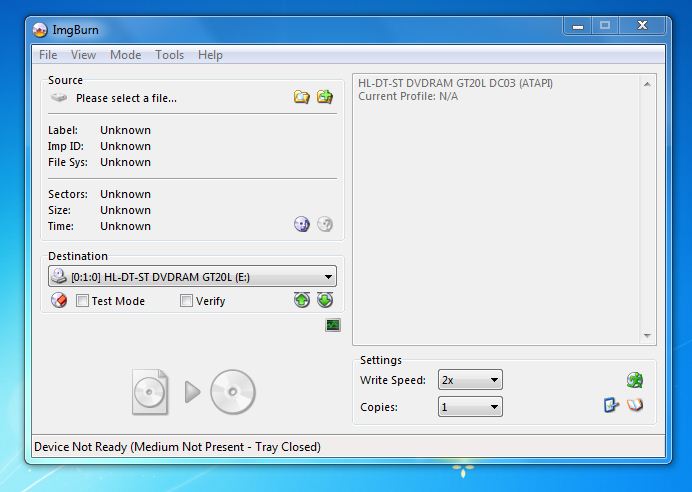Screen dimensions: 692x492
Task: Click the Imp ID value 'Unknown'
Action: click(x=125, y=146)
